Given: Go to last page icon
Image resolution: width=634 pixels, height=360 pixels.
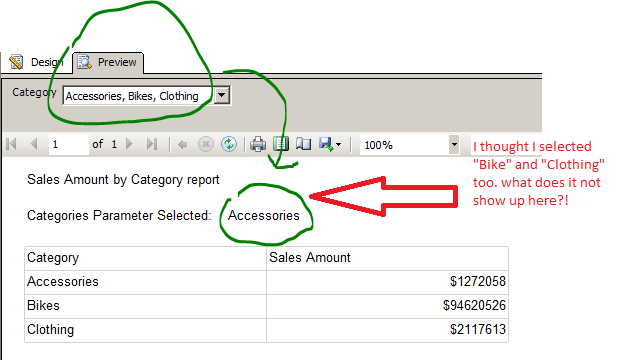Looking at the screenshot, I should 152,144.
